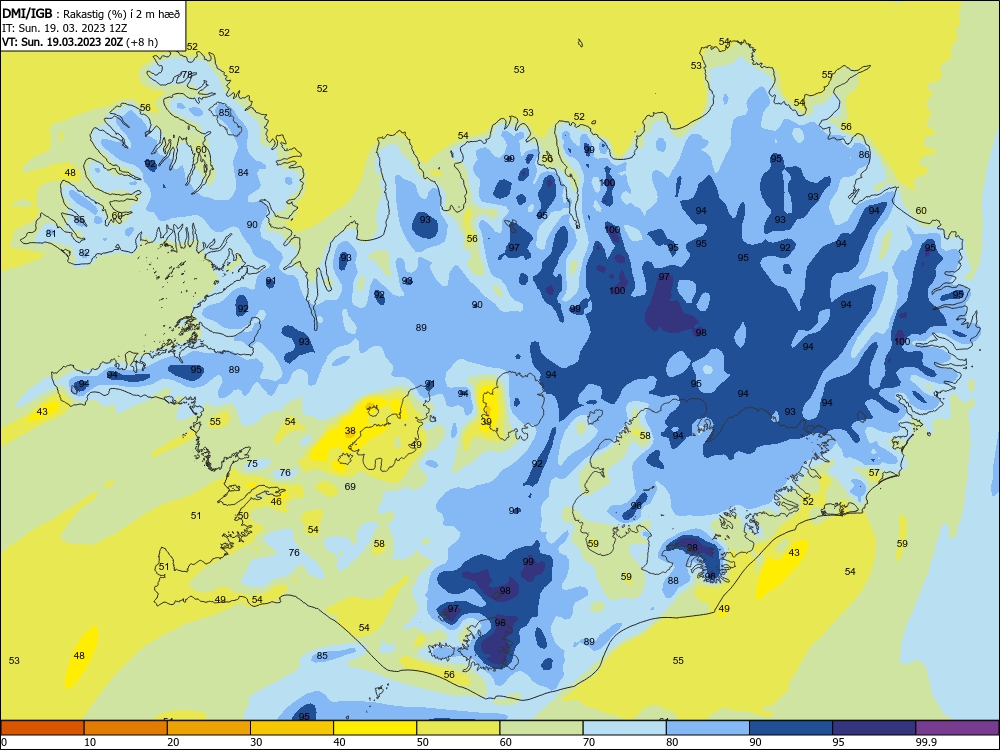Click the purple legend swatch above 99.9
1000x750 pixels.
(x=957, y=728)
